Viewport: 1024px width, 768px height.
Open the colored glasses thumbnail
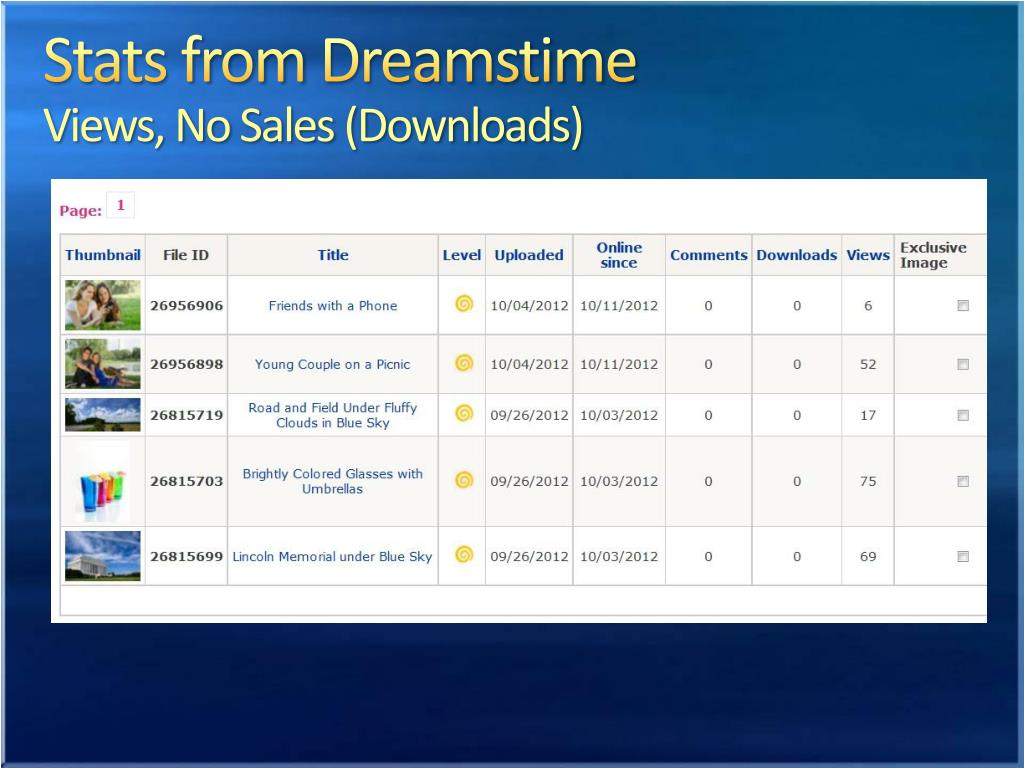point(103,481)
